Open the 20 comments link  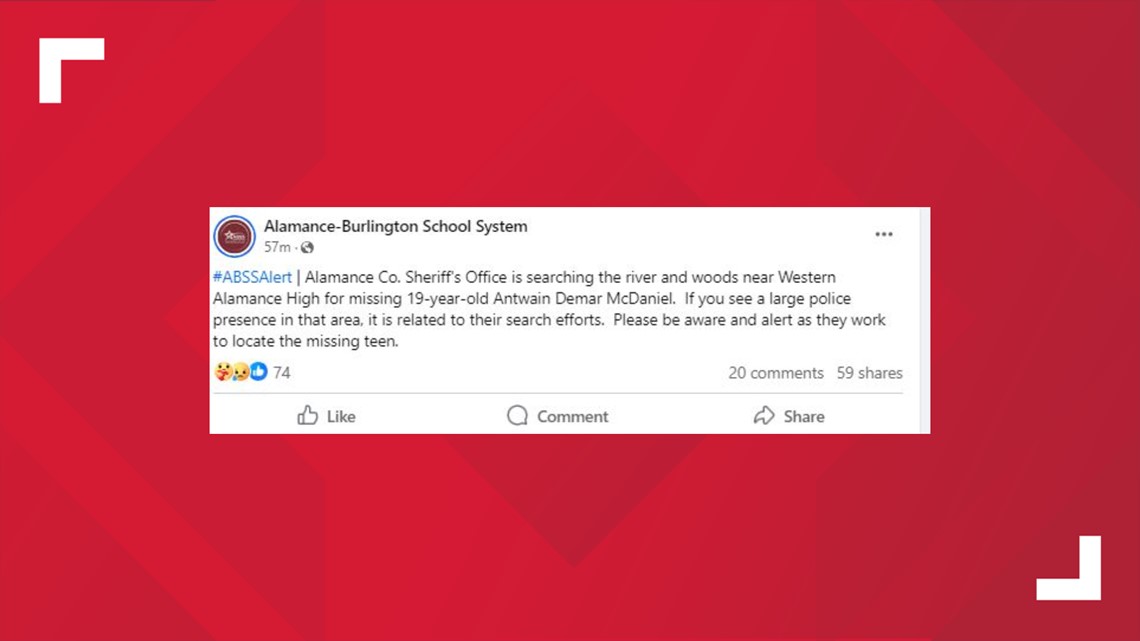(x=776, y=373)
